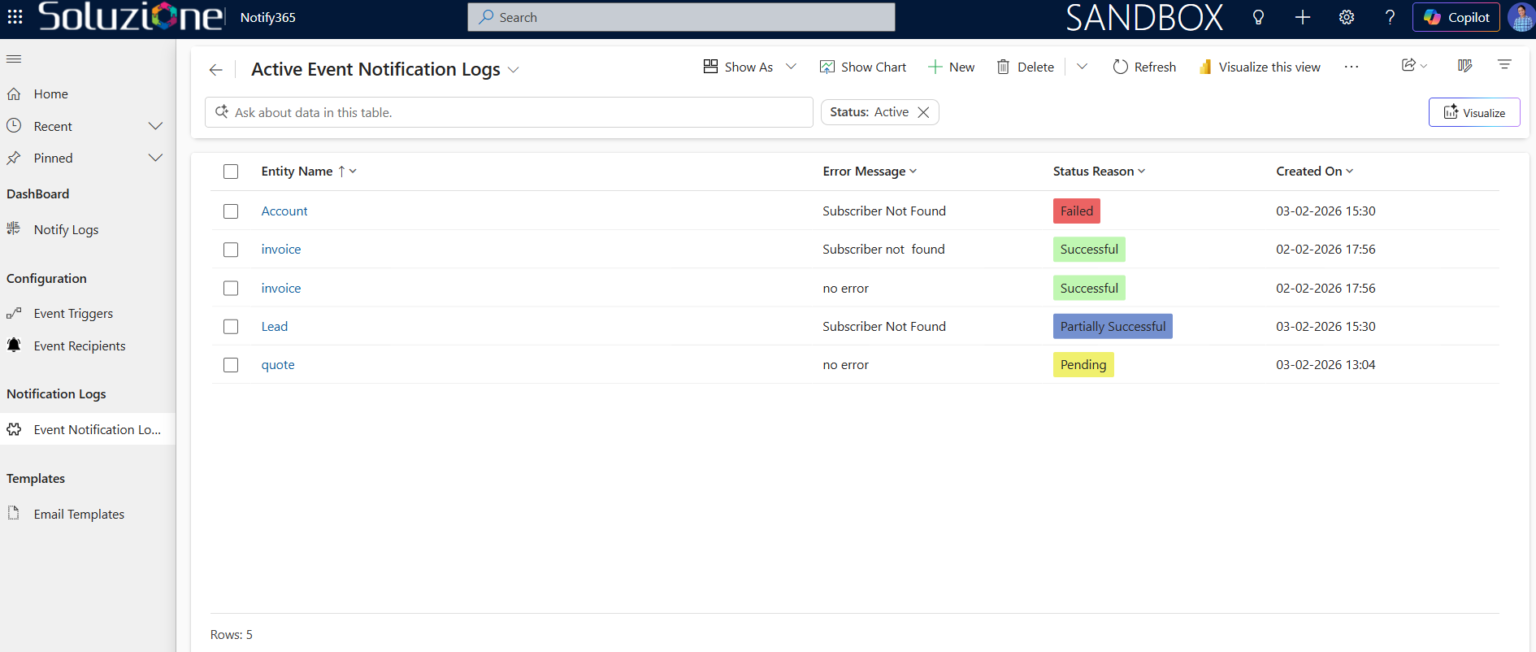Click the Rows: 5 footer text
This screenshot has width=1536, height=652.
pos(232,635)
